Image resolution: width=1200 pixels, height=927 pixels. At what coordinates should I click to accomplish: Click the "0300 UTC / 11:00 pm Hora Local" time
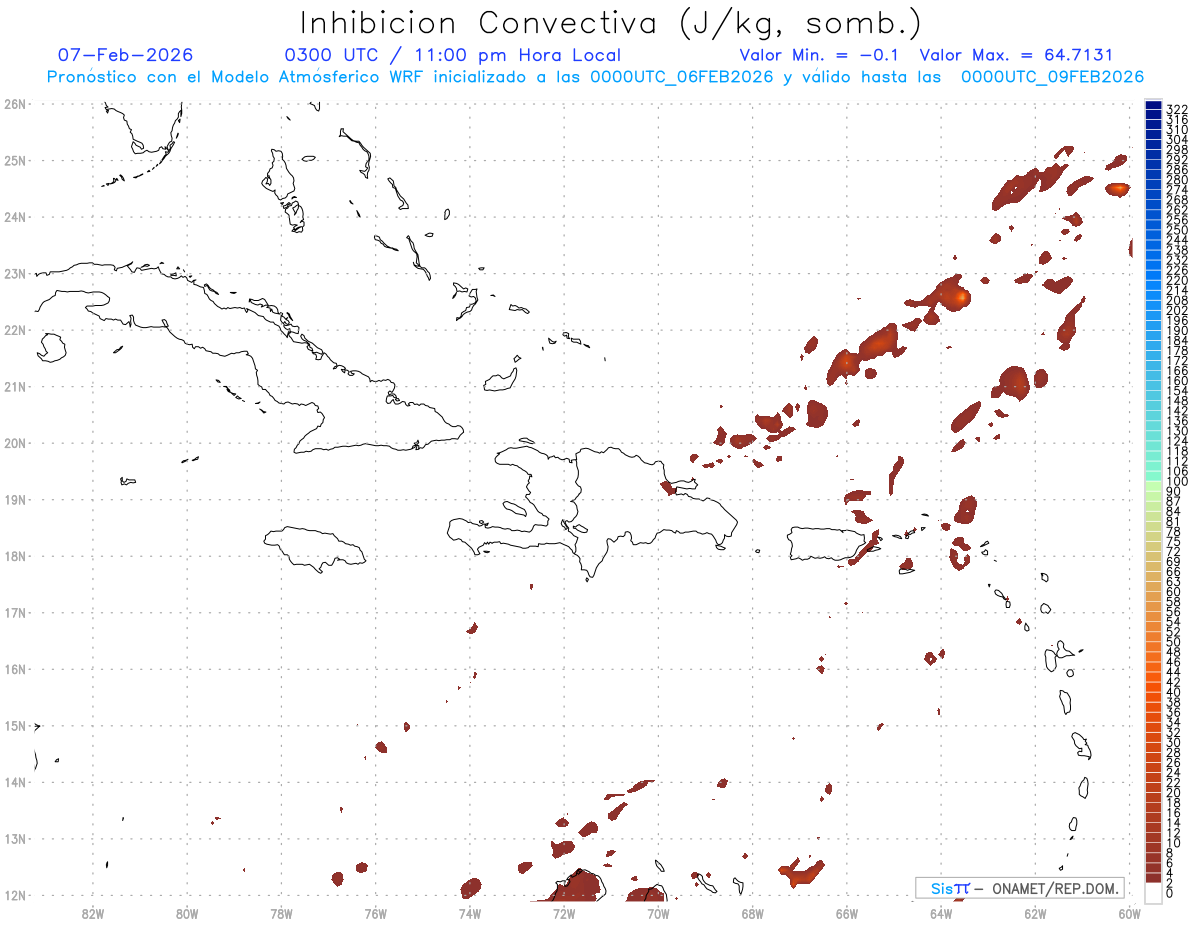(453, 55)
